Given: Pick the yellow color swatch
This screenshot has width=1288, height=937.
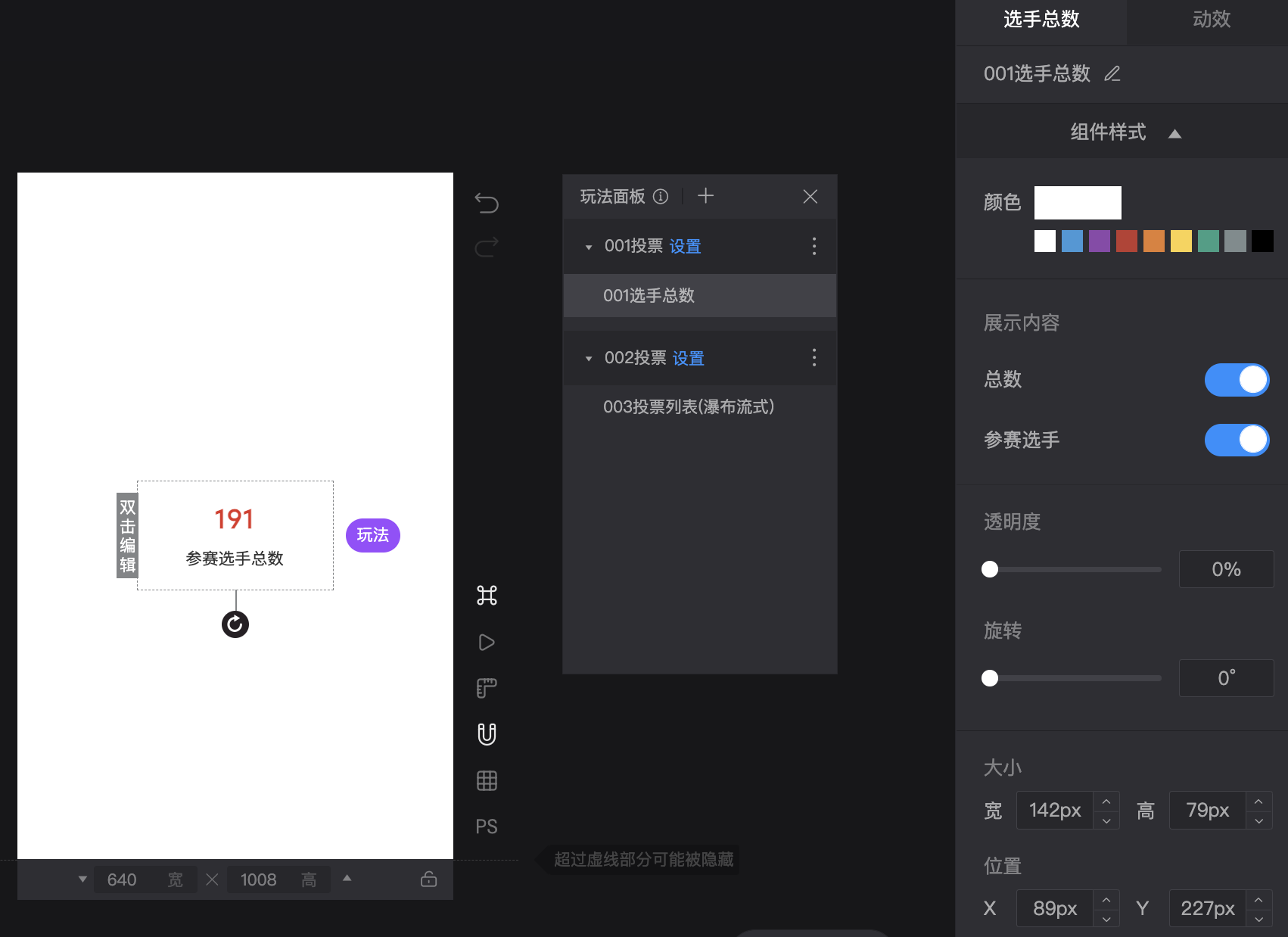Looking at the screenshot, I should click(x=1181, y=241).
